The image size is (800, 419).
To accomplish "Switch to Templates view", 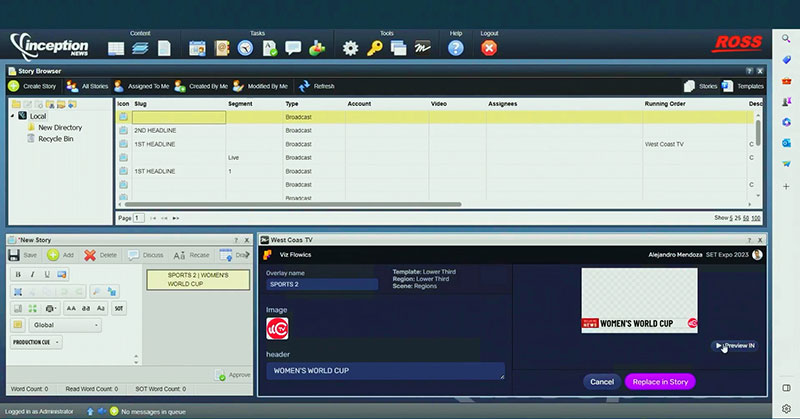I will (743, 86).
